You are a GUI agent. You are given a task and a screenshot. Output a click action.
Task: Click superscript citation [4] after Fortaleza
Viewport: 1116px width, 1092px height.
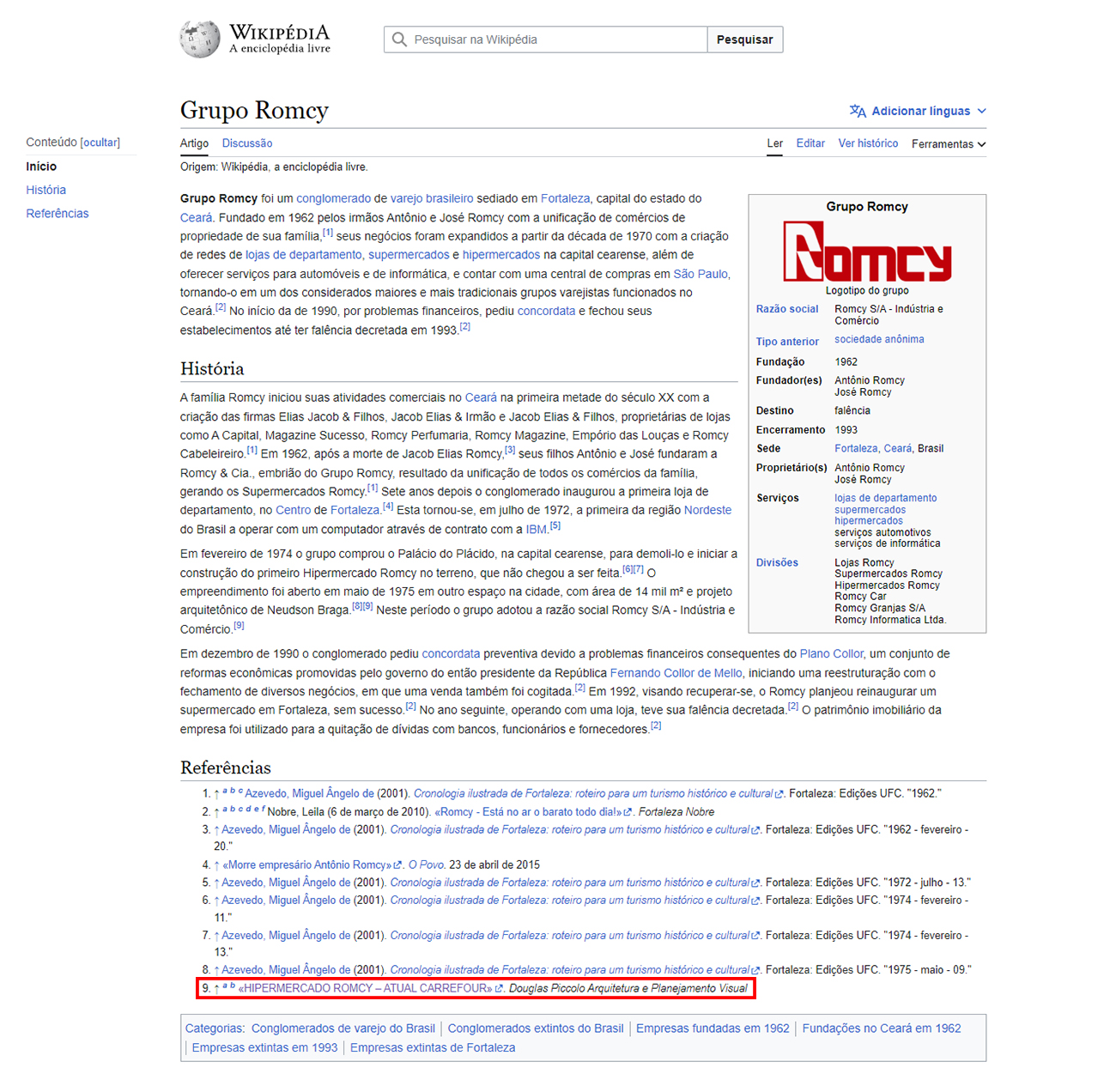pyautogui.click(x=388, y=507)
